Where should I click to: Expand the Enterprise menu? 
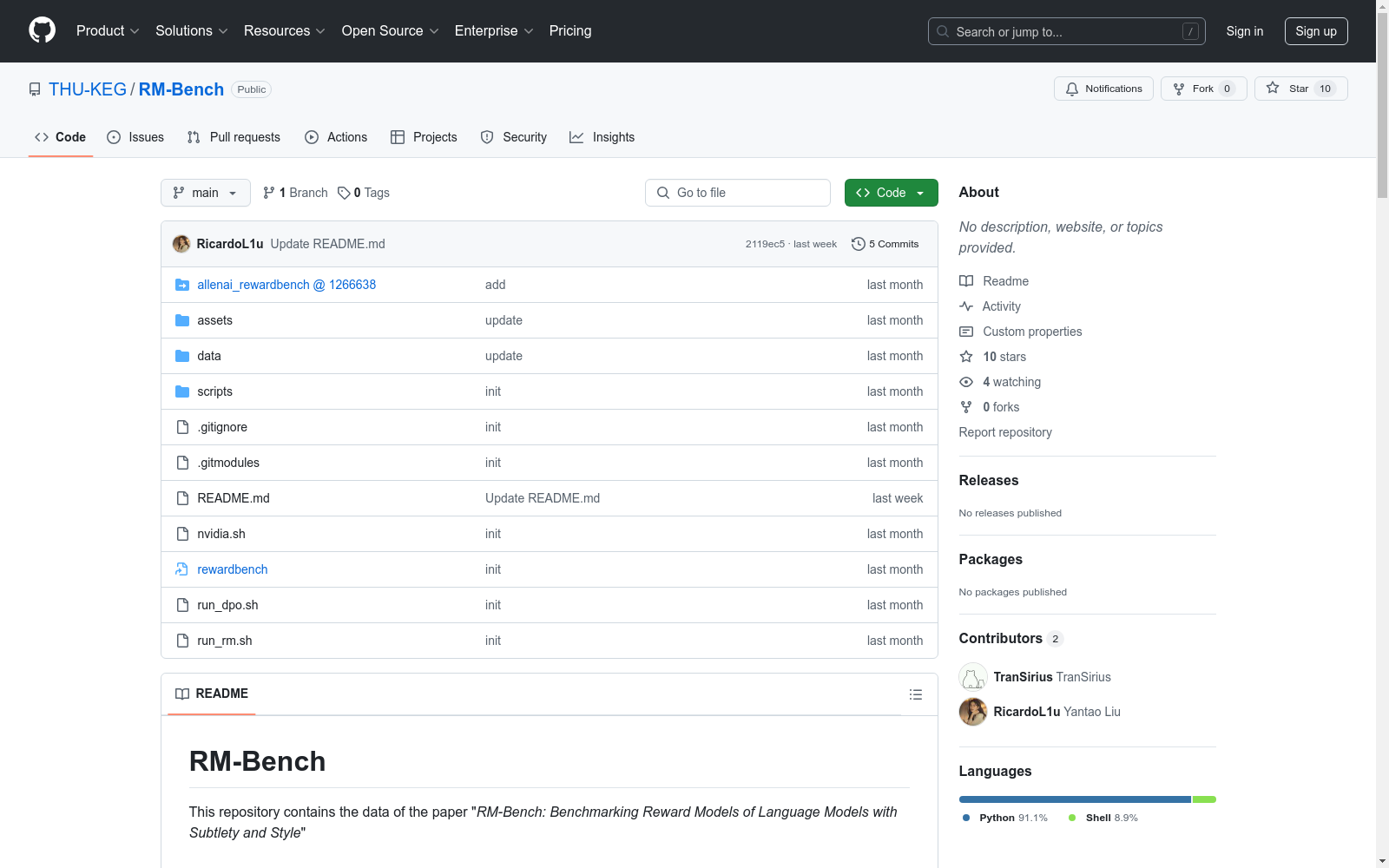[495, 30]
